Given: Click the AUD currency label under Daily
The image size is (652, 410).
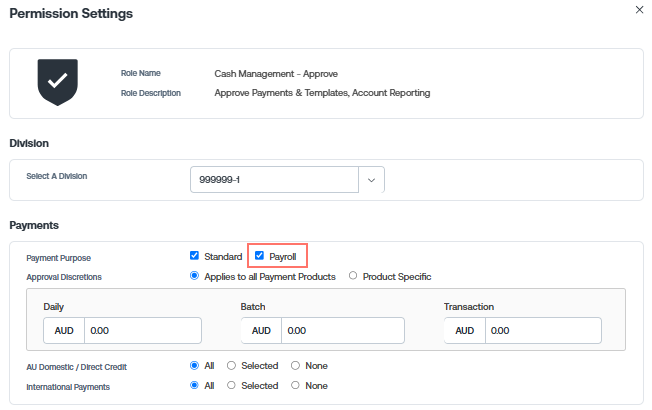Looking at the screenshot, I should pos(64,331).
